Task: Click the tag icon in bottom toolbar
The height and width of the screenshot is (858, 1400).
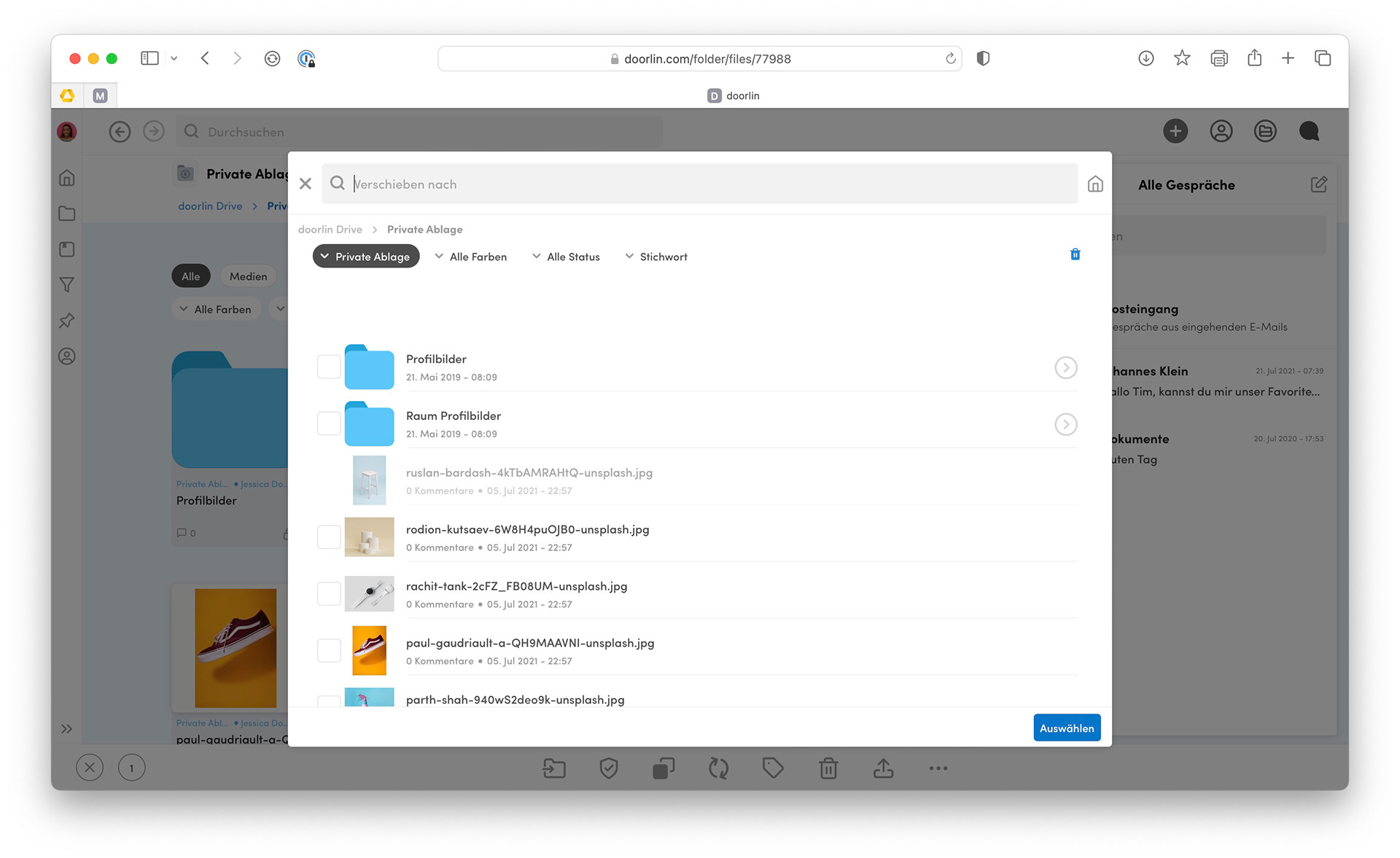Action: click(x=773, y=768)
